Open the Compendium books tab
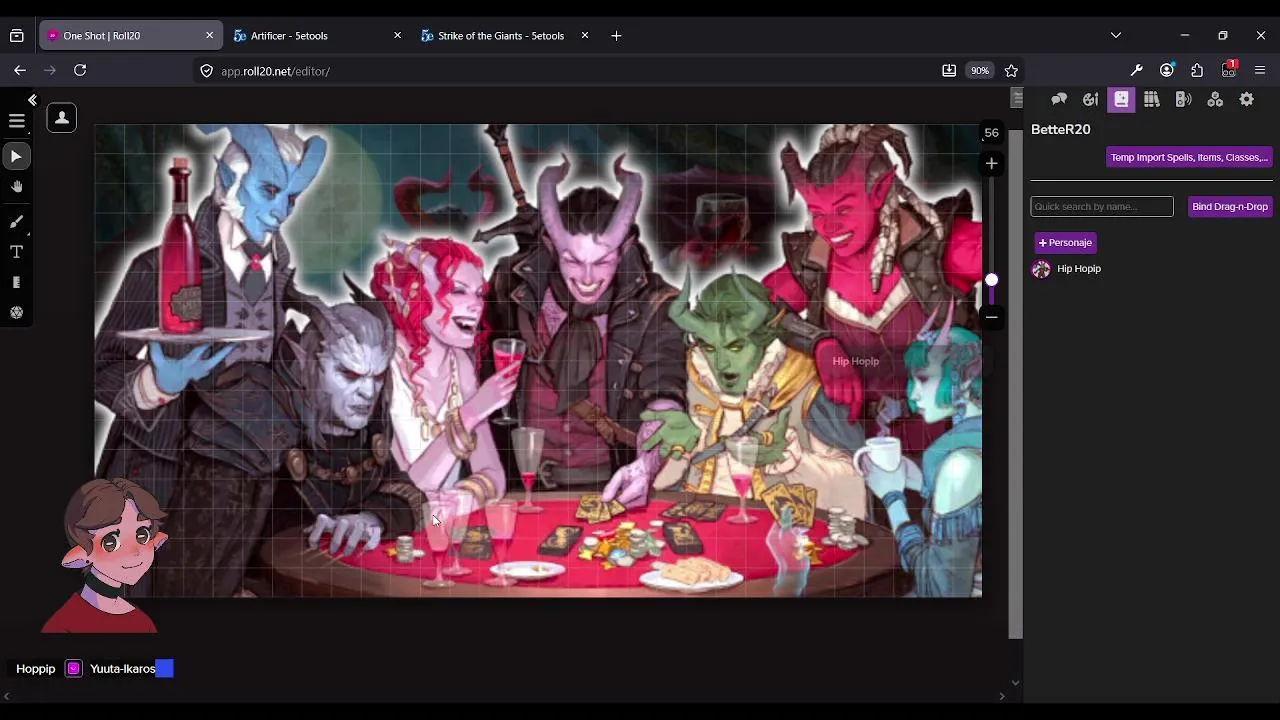 click(x=1152, y=99)
